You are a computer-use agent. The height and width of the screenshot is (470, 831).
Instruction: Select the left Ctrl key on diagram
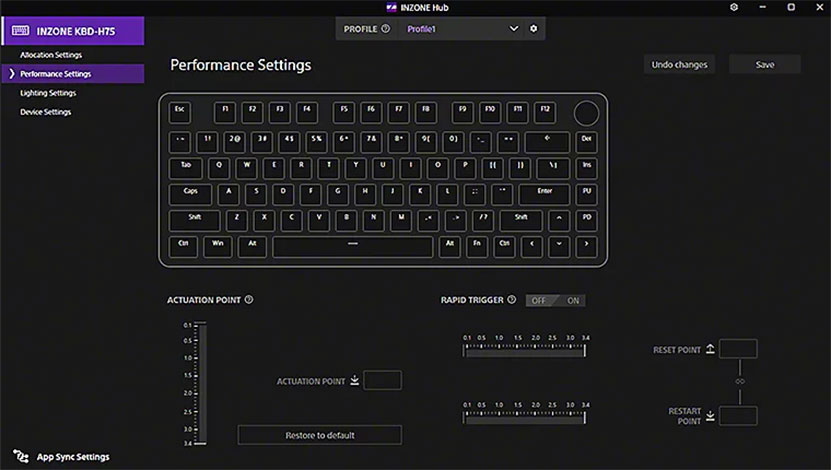tap(183, 247)
